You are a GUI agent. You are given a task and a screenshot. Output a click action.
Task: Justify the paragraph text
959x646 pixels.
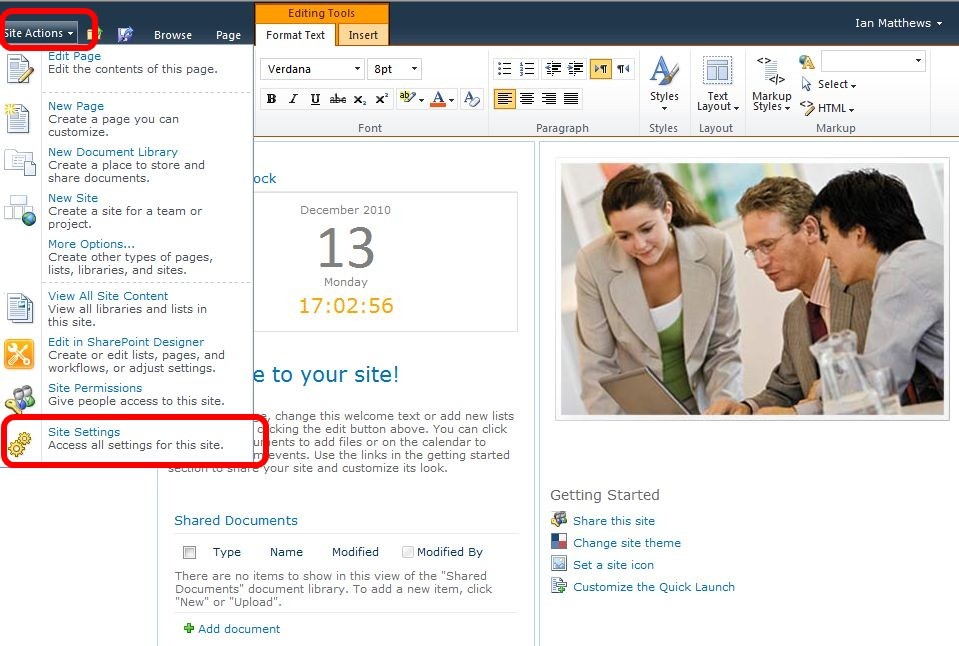click(x=571, y=99)
